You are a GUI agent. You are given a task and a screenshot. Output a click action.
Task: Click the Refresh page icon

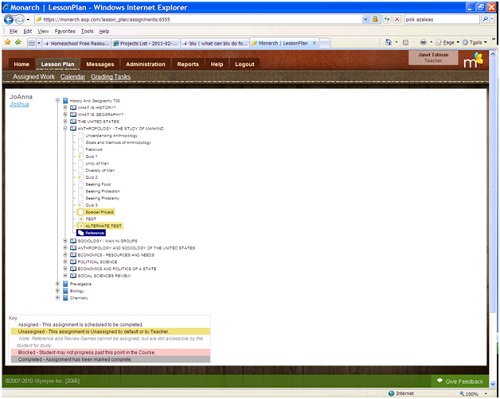point(387,19)
